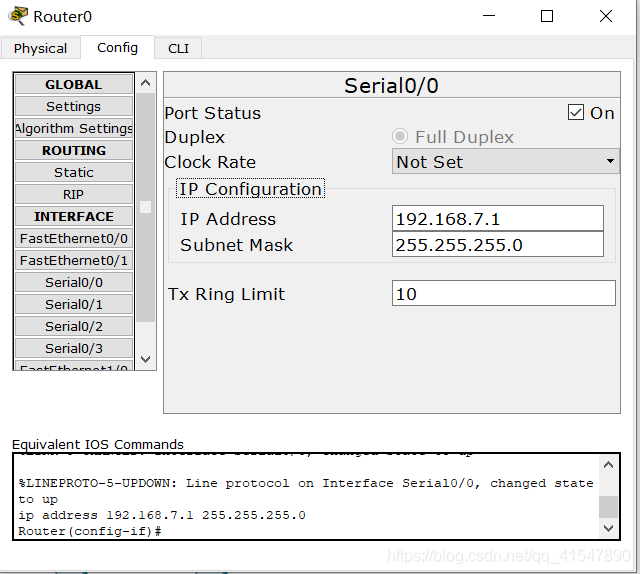Viewport: 640px width, 574px height.
Task: Click the Serial0/0 panel heading
Action: tap(391, 85)
